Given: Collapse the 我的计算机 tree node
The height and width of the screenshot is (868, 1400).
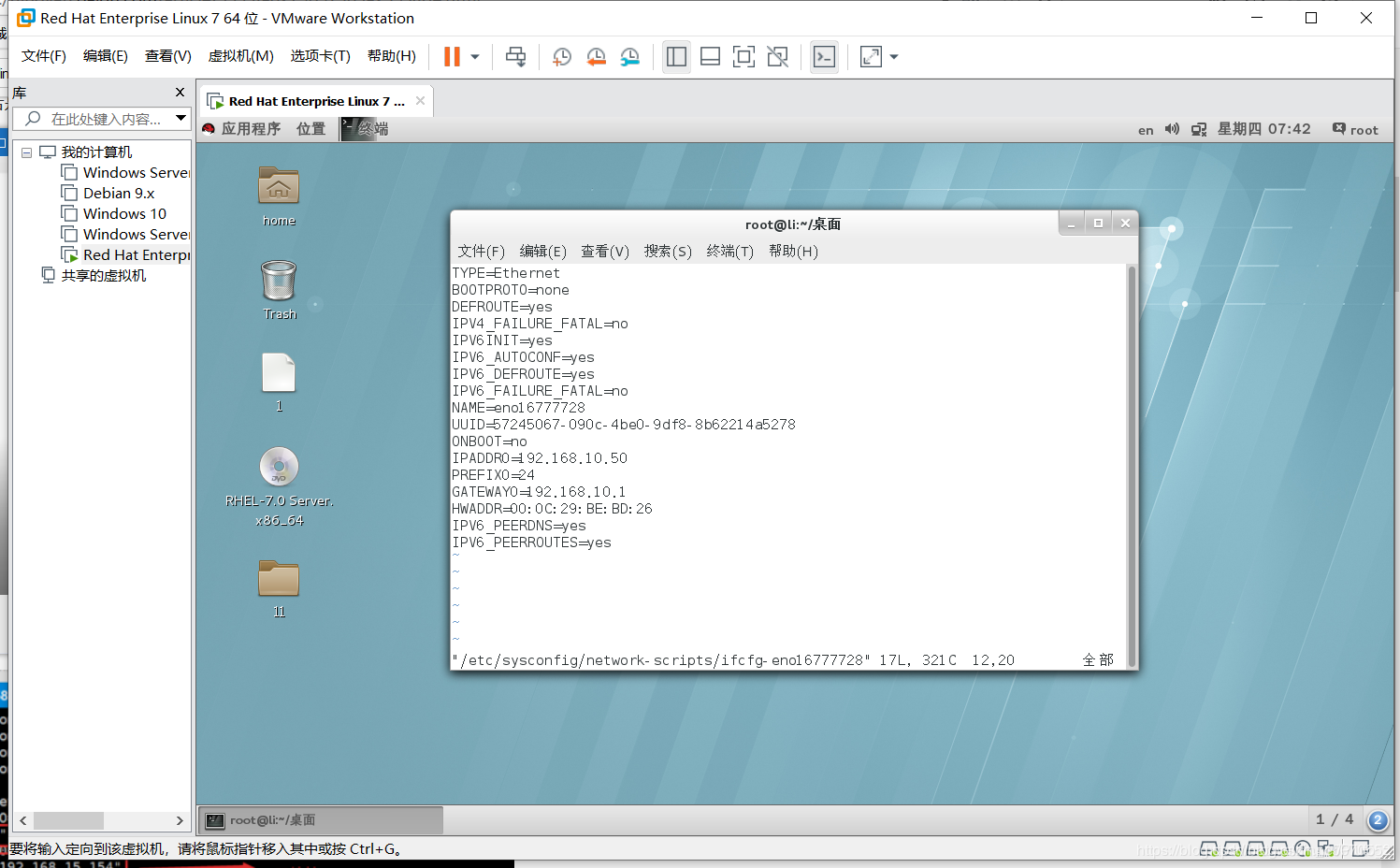Looking at the screenshot, I should click(x=27, y=152).
